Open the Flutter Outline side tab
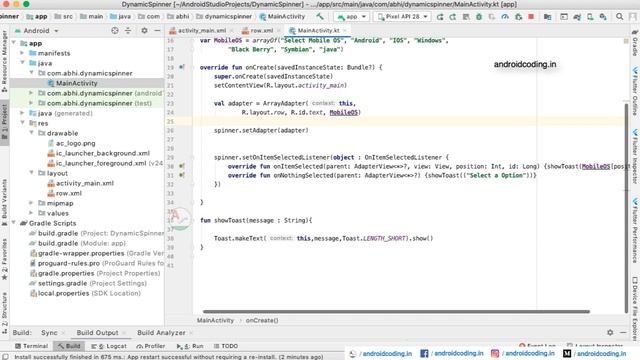The height and width of the screenshot is (360, 640). tap(635, 91)
